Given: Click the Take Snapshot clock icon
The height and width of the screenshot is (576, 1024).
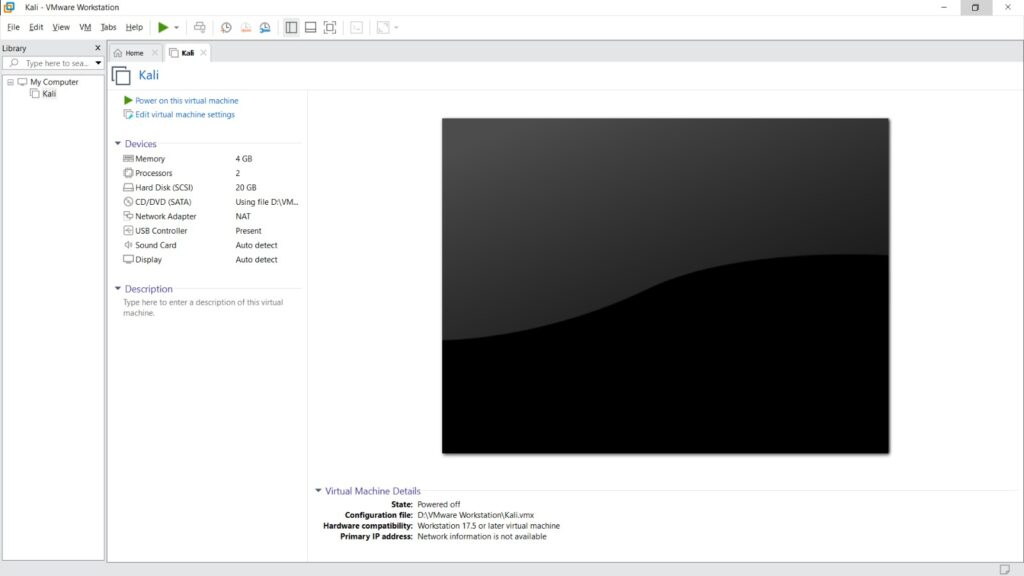Looking at the screenshot, I should click(226, 27).
